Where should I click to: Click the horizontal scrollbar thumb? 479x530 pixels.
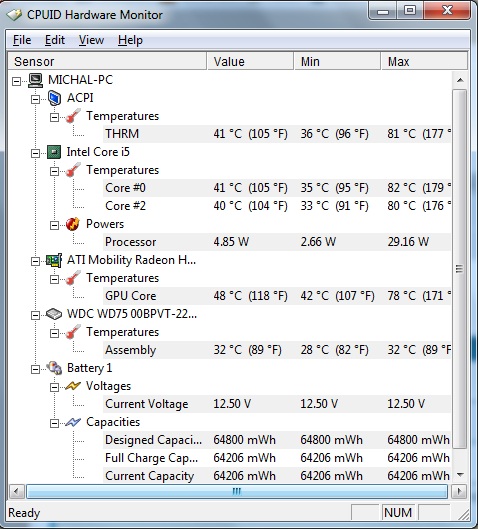click(237, 491)
